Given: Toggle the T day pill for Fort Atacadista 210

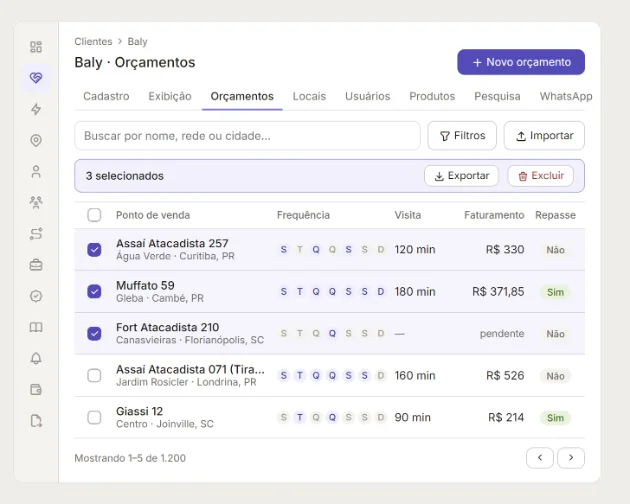Looking at the screenshot, I should point(300,334).
